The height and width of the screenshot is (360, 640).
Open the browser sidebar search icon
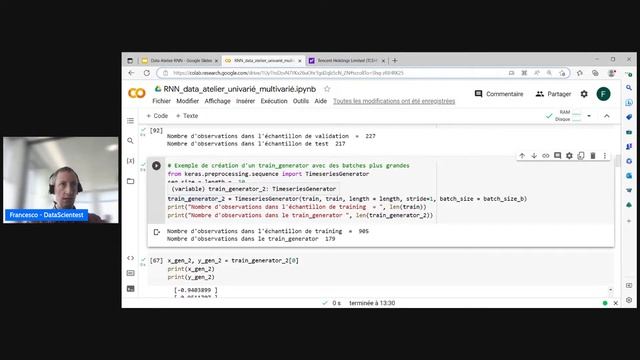coord(629,88)
